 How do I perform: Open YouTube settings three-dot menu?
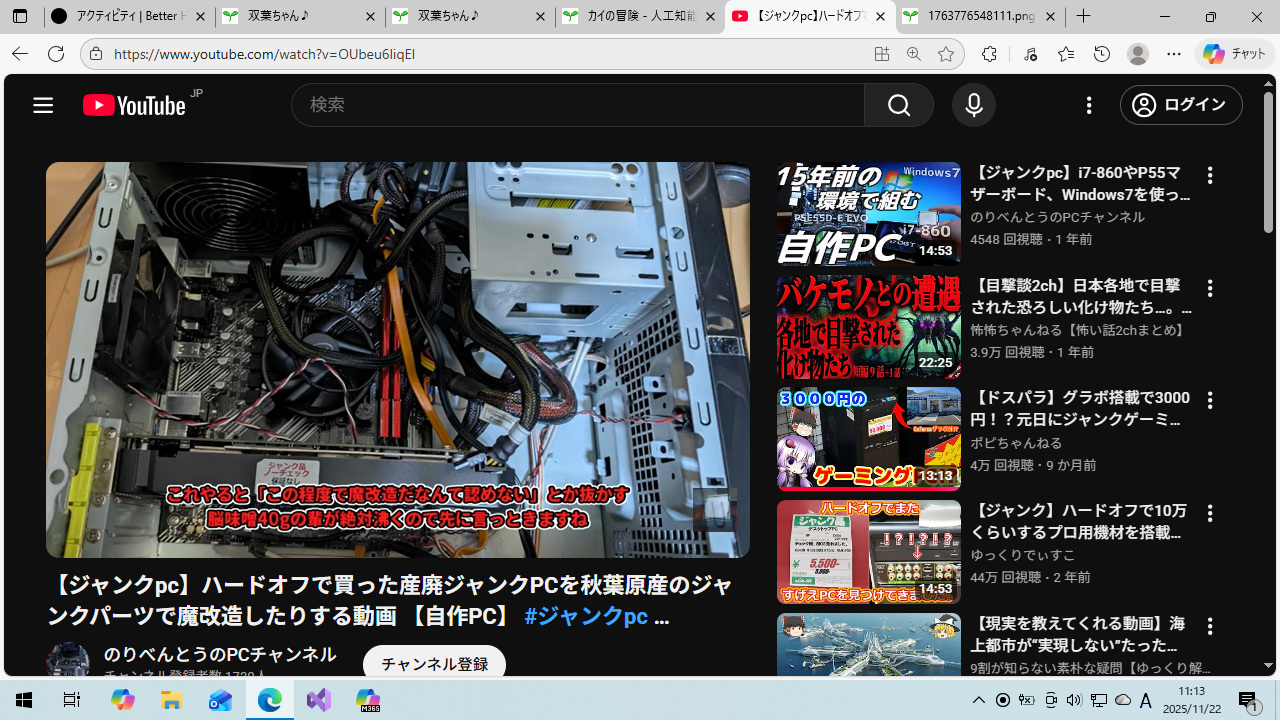(x=1089, y=105)
